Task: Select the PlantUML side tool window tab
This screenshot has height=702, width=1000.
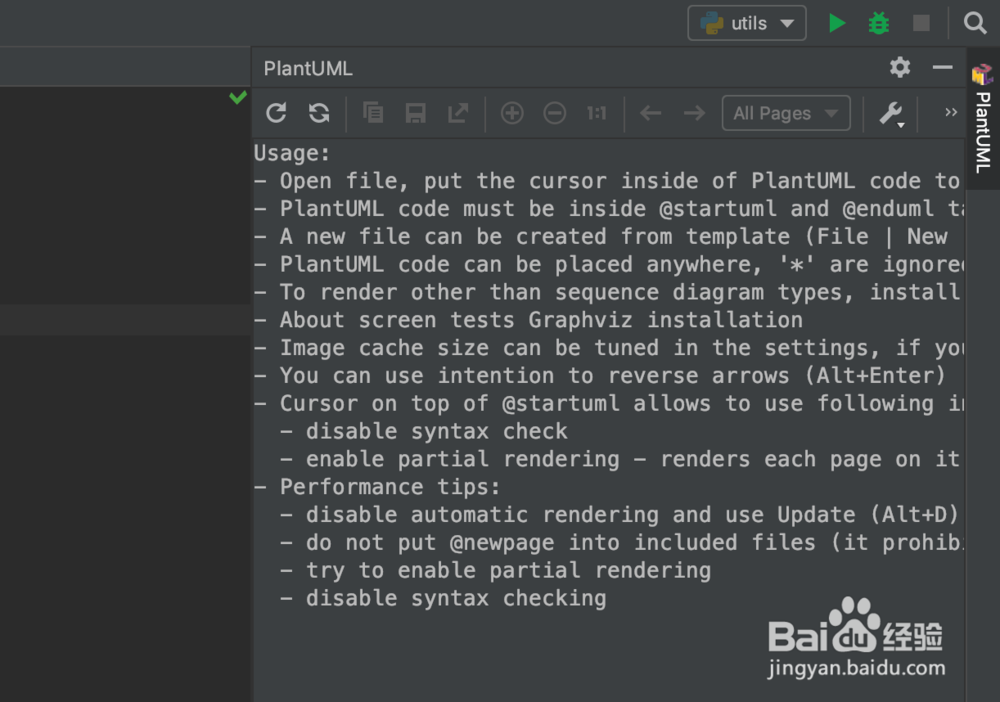Action: click(982, 119)
